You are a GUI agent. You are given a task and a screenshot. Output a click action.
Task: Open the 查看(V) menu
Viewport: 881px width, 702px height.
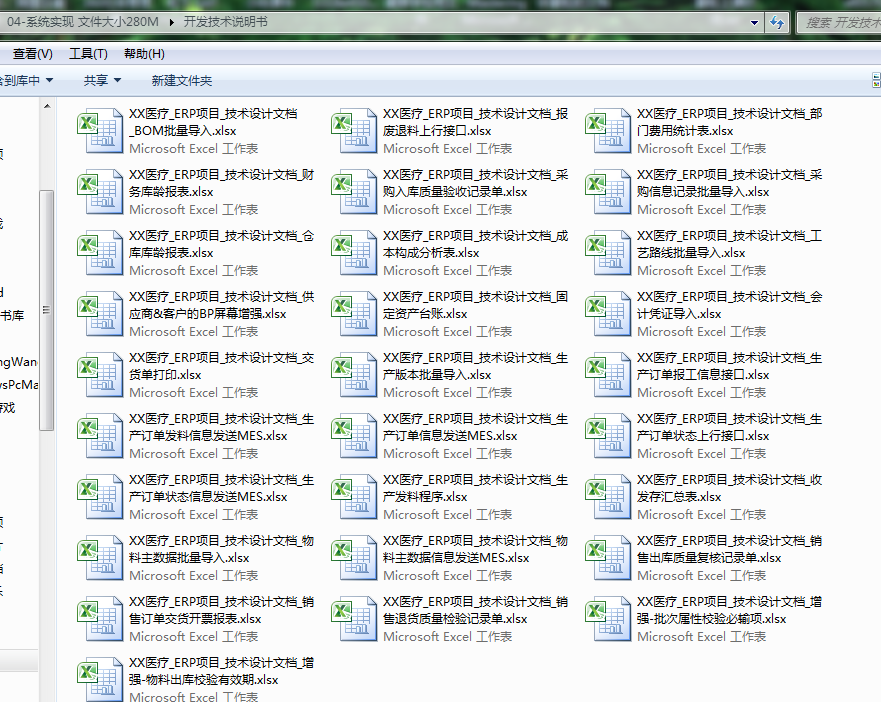[x=32, y=53]
